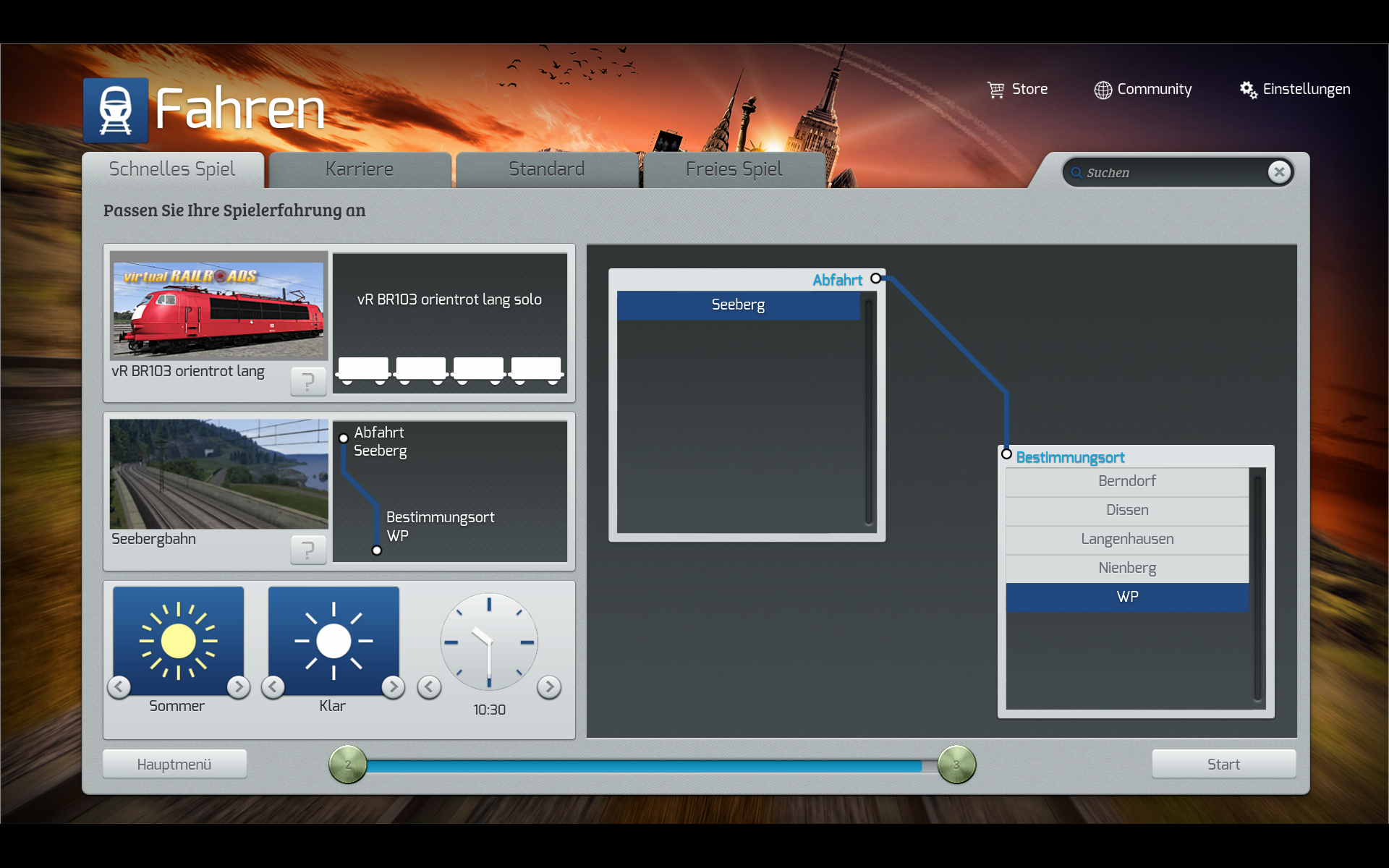Viewport: 1389px width, 868px height.
Task: Click step 2 marker on progress bar
Action: [348, 765]
